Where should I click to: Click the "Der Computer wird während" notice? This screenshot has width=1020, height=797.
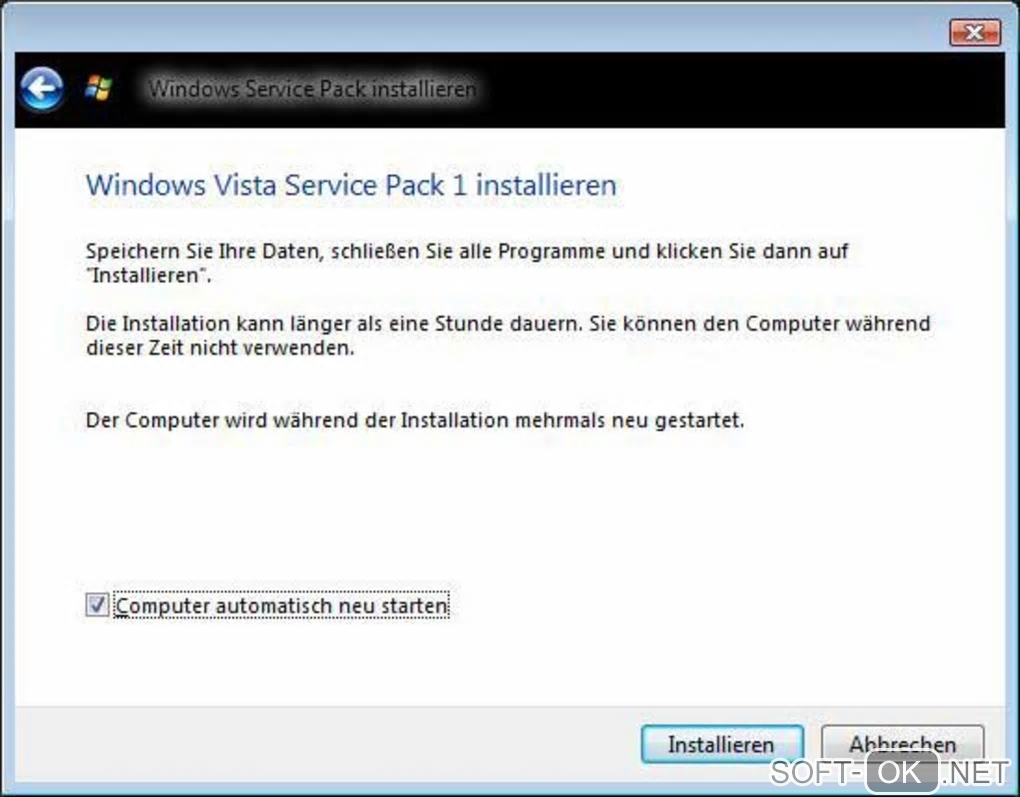point(415,420)
